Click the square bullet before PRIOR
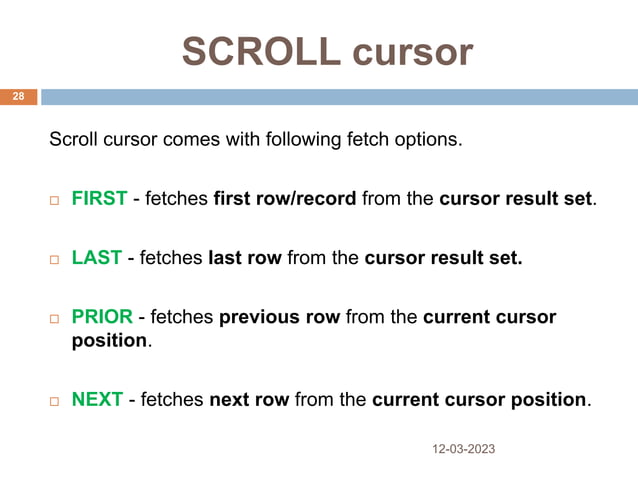This screenshot has height=478, width=638. tap(54, 319)
